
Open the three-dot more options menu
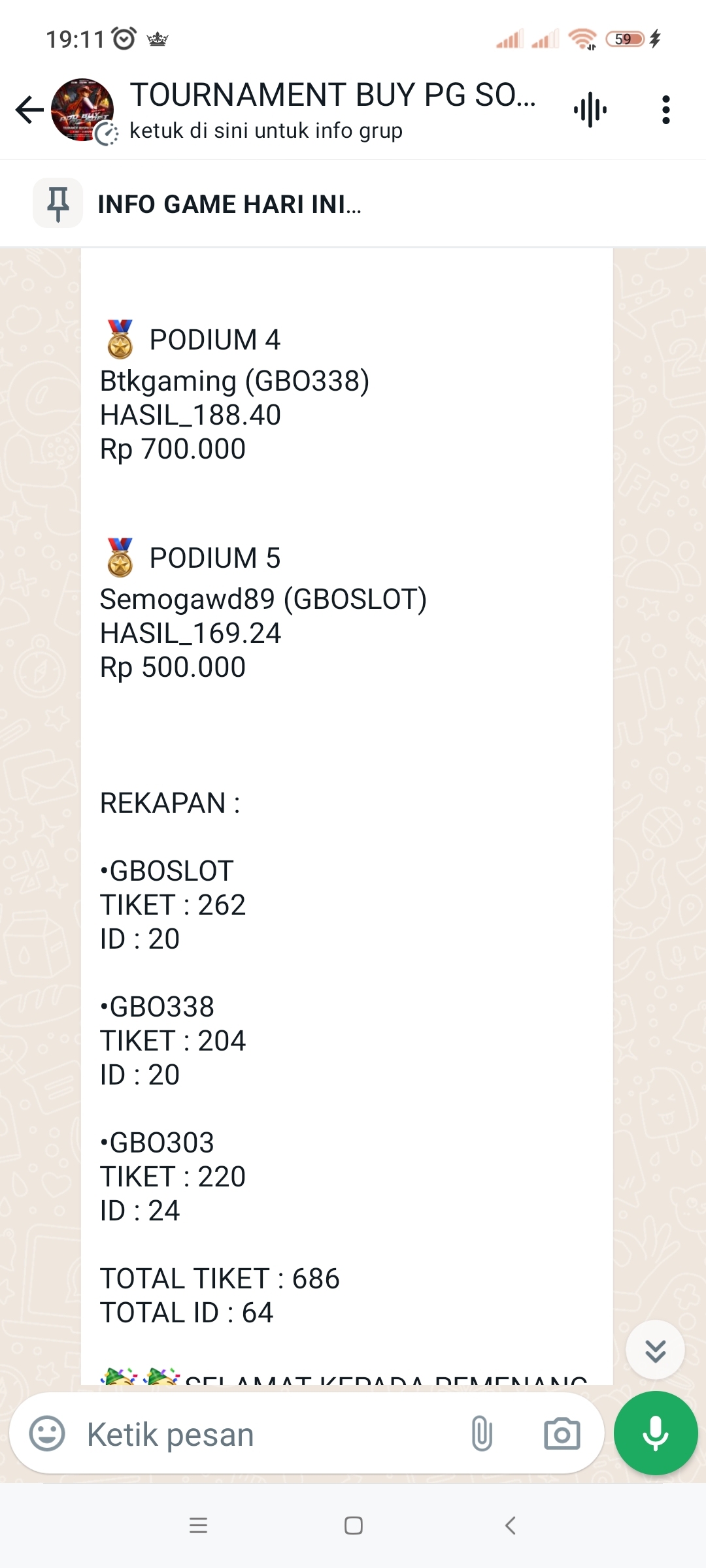665,110
